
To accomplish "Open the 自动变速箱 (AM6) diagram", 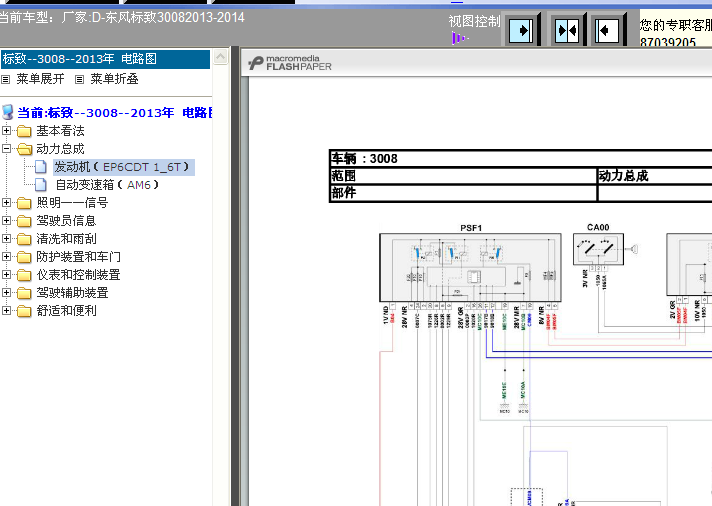I will (107, 185).
